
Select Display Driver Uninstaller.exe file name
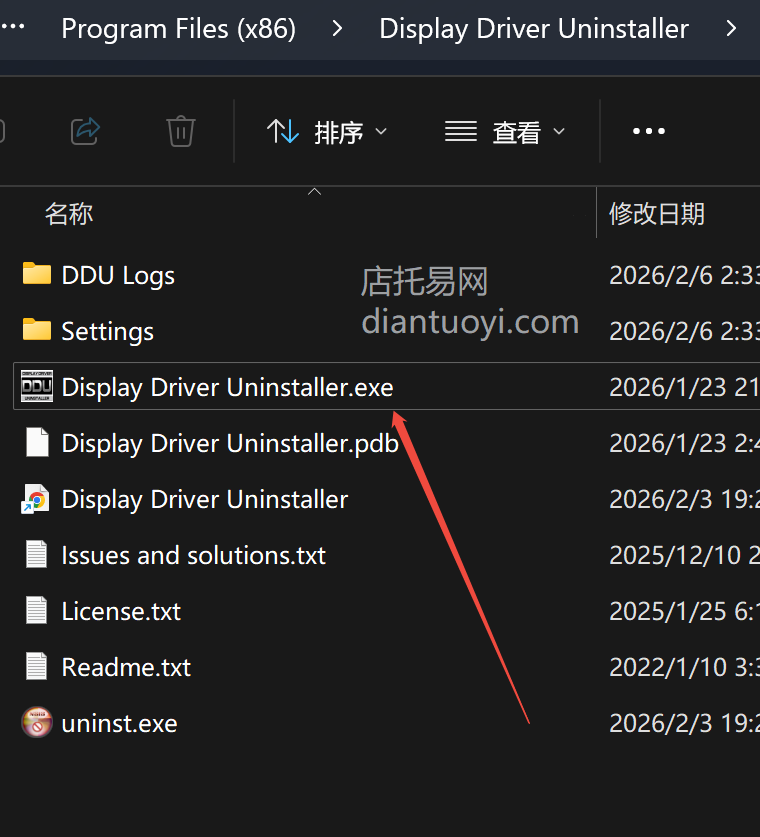click(x=227, y=388)
